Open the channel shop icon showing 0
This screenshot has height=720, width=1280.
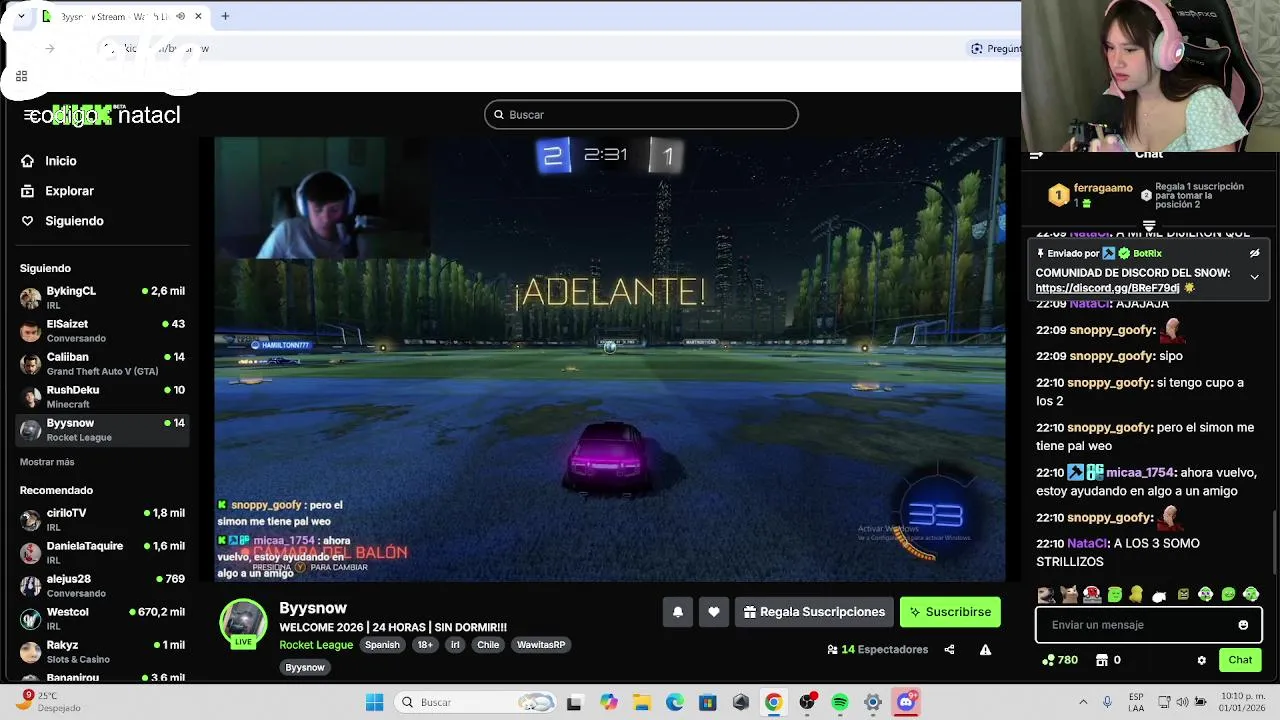1108,660
